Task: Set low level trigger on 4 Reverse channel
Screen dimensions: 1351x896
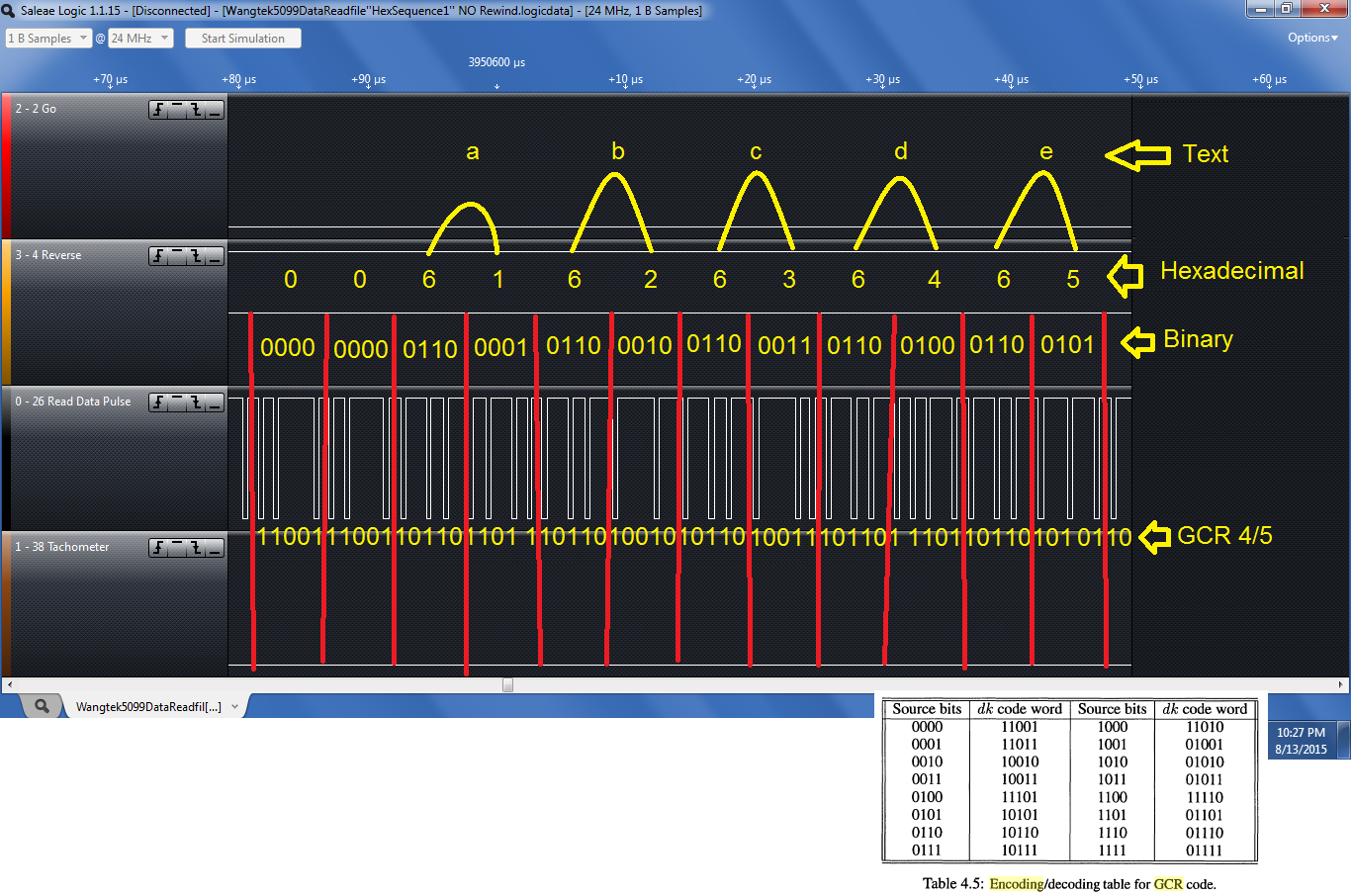Action: click(215, 256)
